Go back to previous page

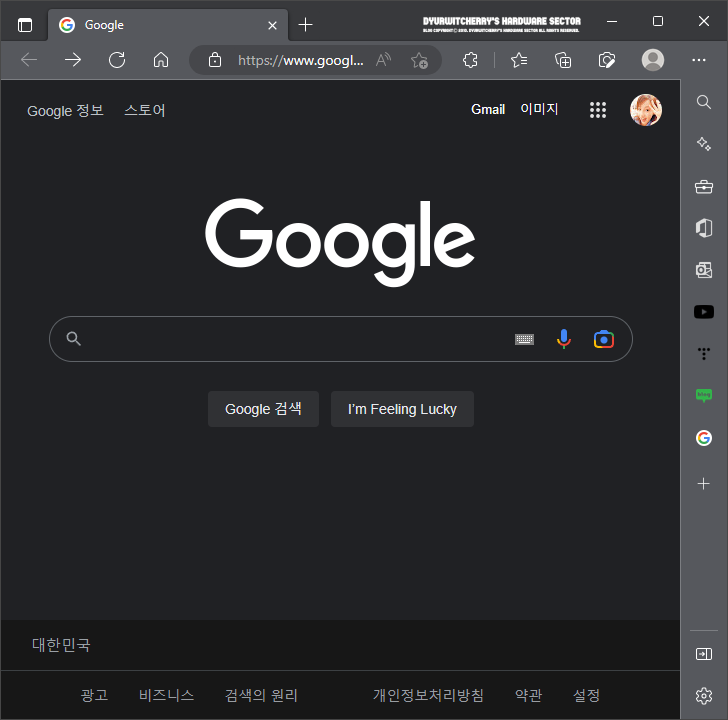29,60
